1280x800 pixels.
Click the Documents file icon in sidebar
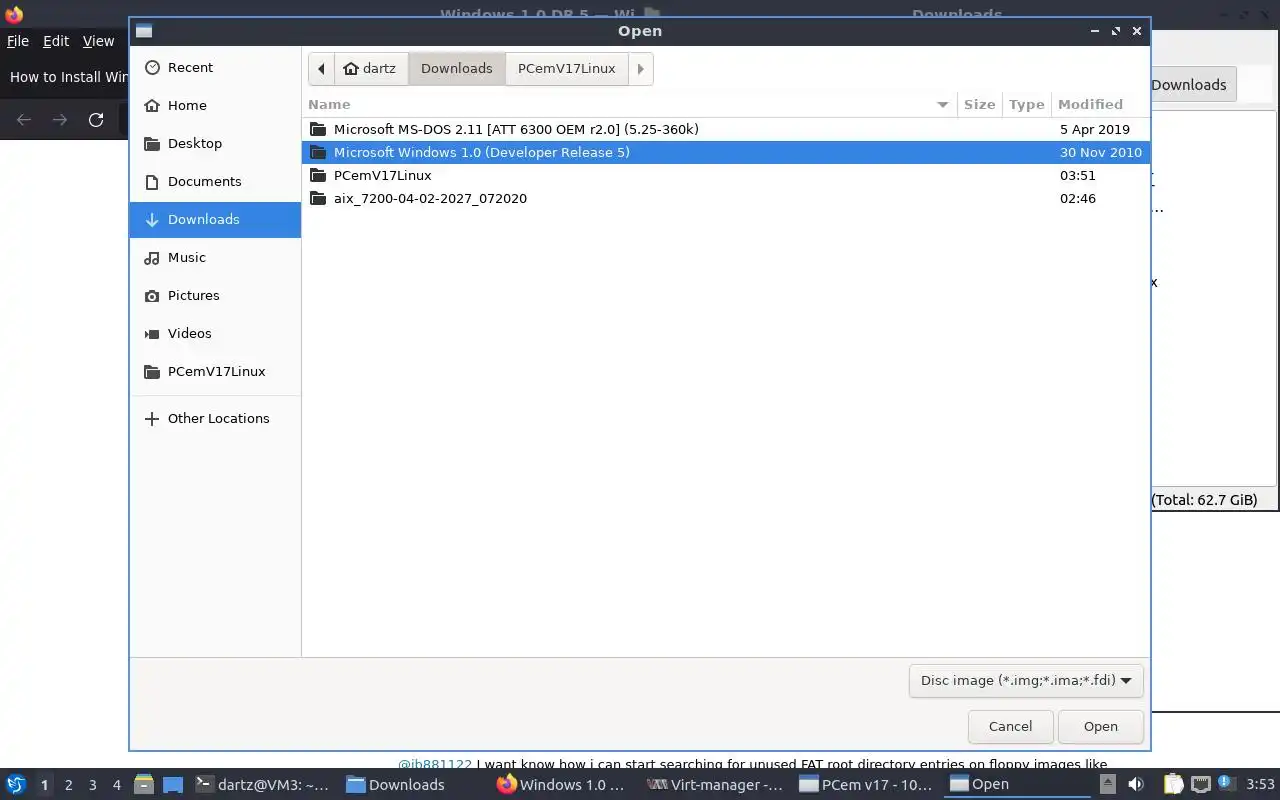click(152, 181)
